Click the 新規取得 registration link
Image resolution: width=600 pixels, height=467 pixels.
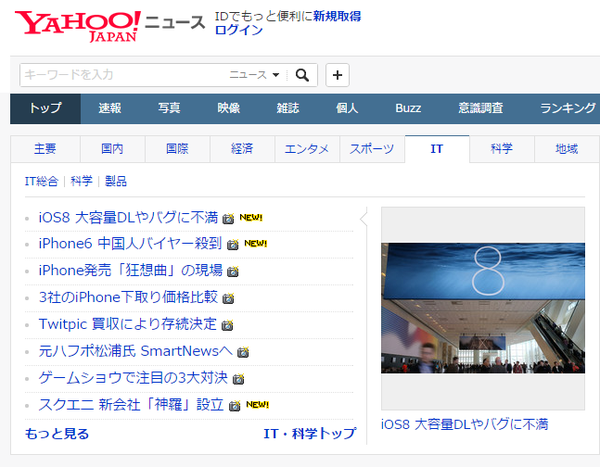pos(337,16)
